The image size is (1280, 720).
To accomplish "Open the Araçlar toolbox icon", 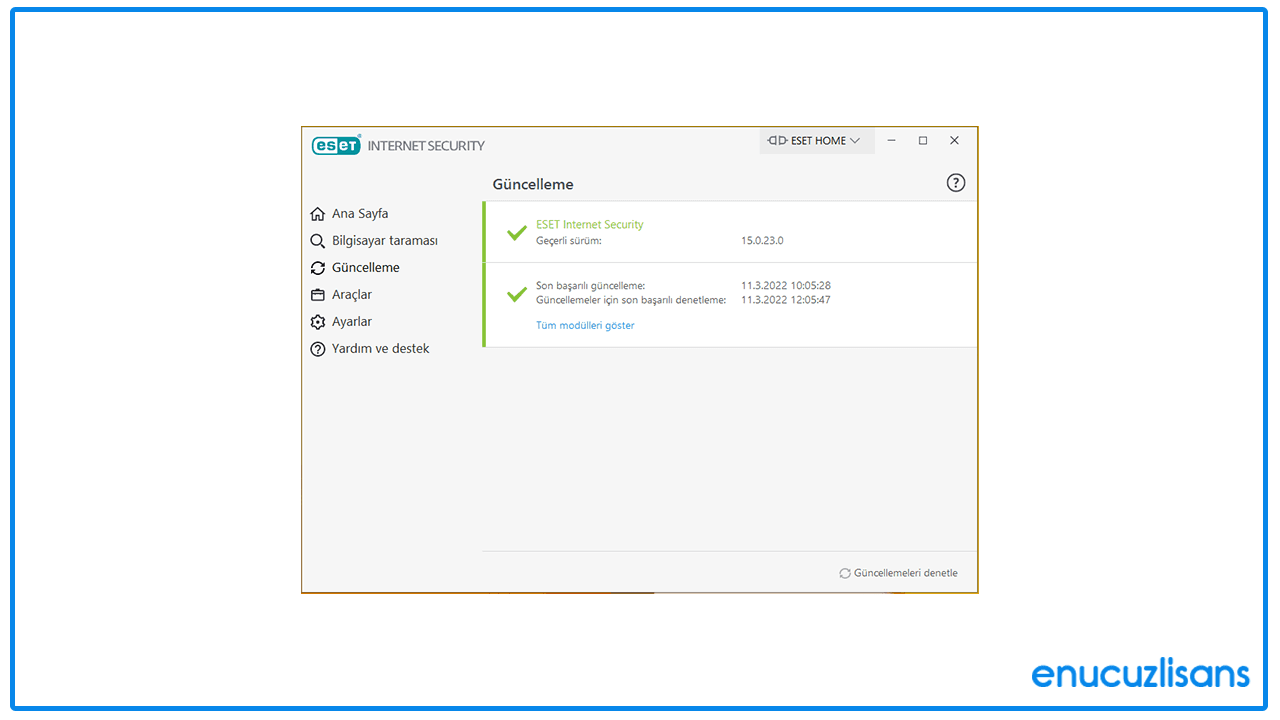I will (317, 294).
